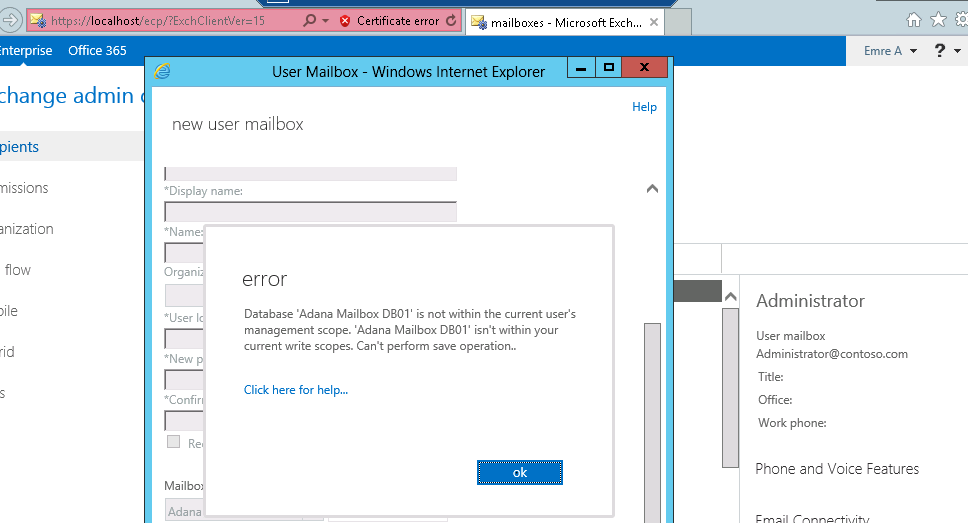Tick the checkbox below Confirm password field
The width and height of the screenshot is (968, 523).
click(173, 441)
